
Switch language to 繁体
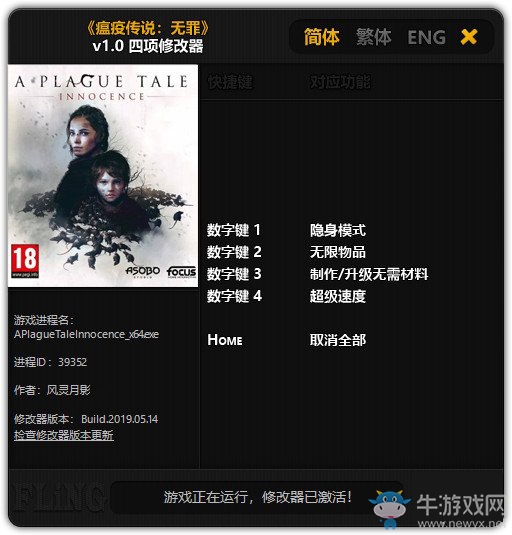[374, 37]
